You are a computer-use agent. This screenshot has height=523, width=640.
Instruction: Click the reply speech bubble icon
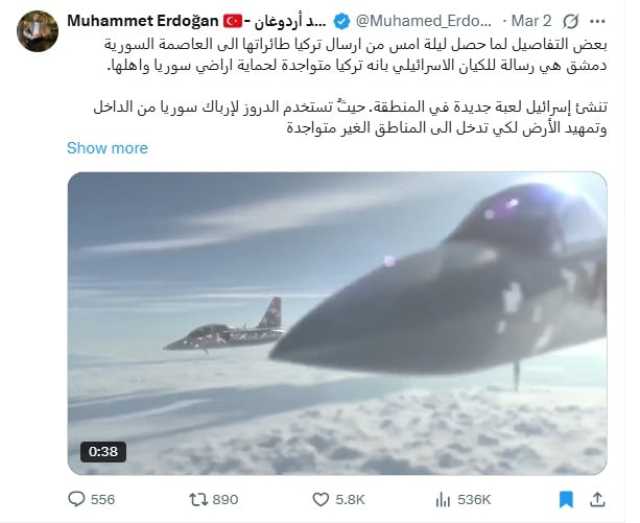pos(76,499)
